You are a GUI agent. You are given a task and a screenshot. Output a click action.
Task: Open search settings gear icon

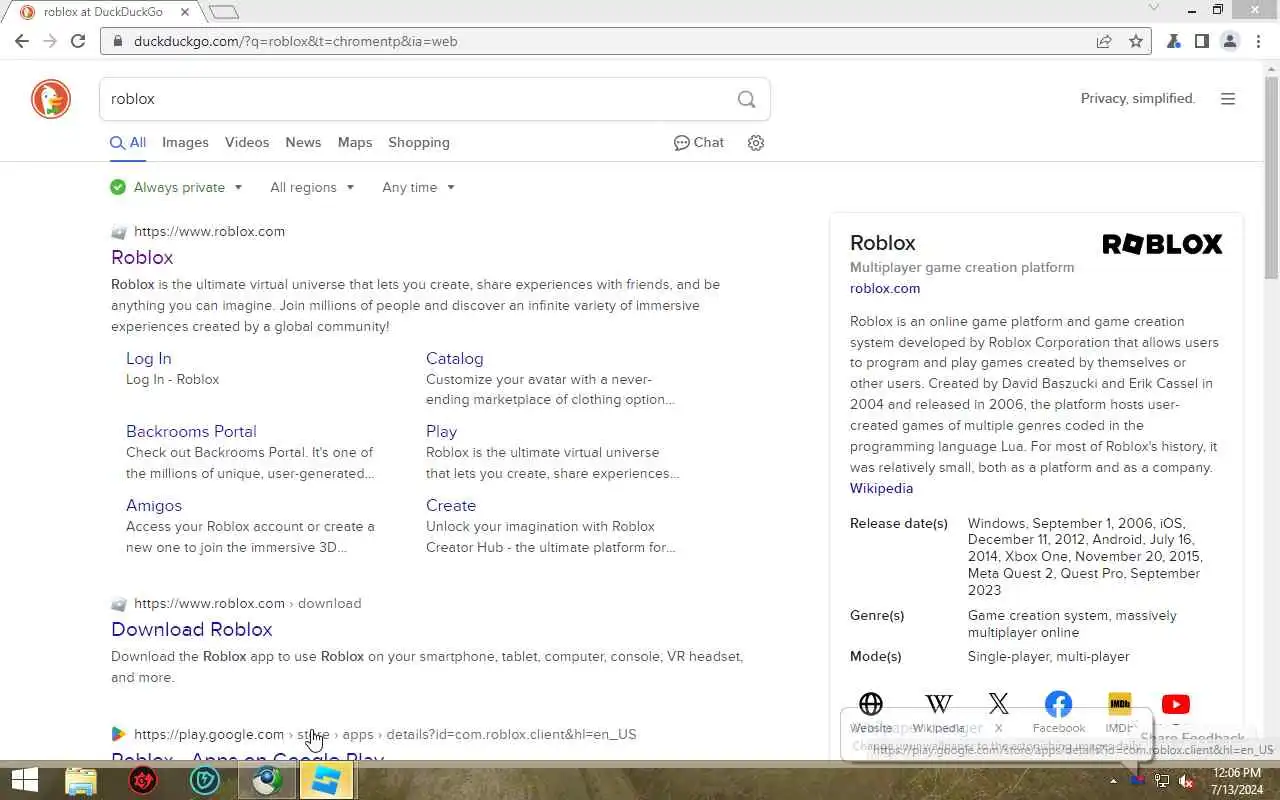click(x=756, y=143)
